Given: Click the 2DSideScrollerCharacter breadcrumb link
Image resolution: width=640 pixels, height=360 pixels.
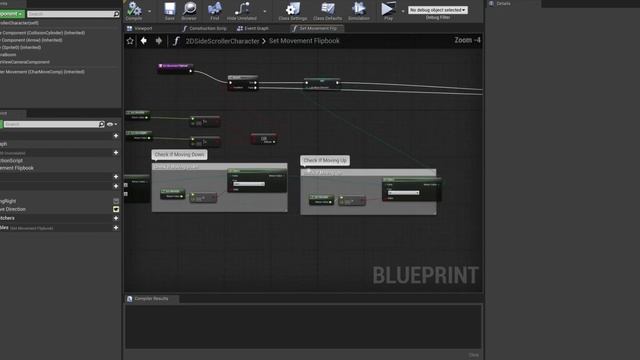Looking at the screenshot, I should (222, 41).
